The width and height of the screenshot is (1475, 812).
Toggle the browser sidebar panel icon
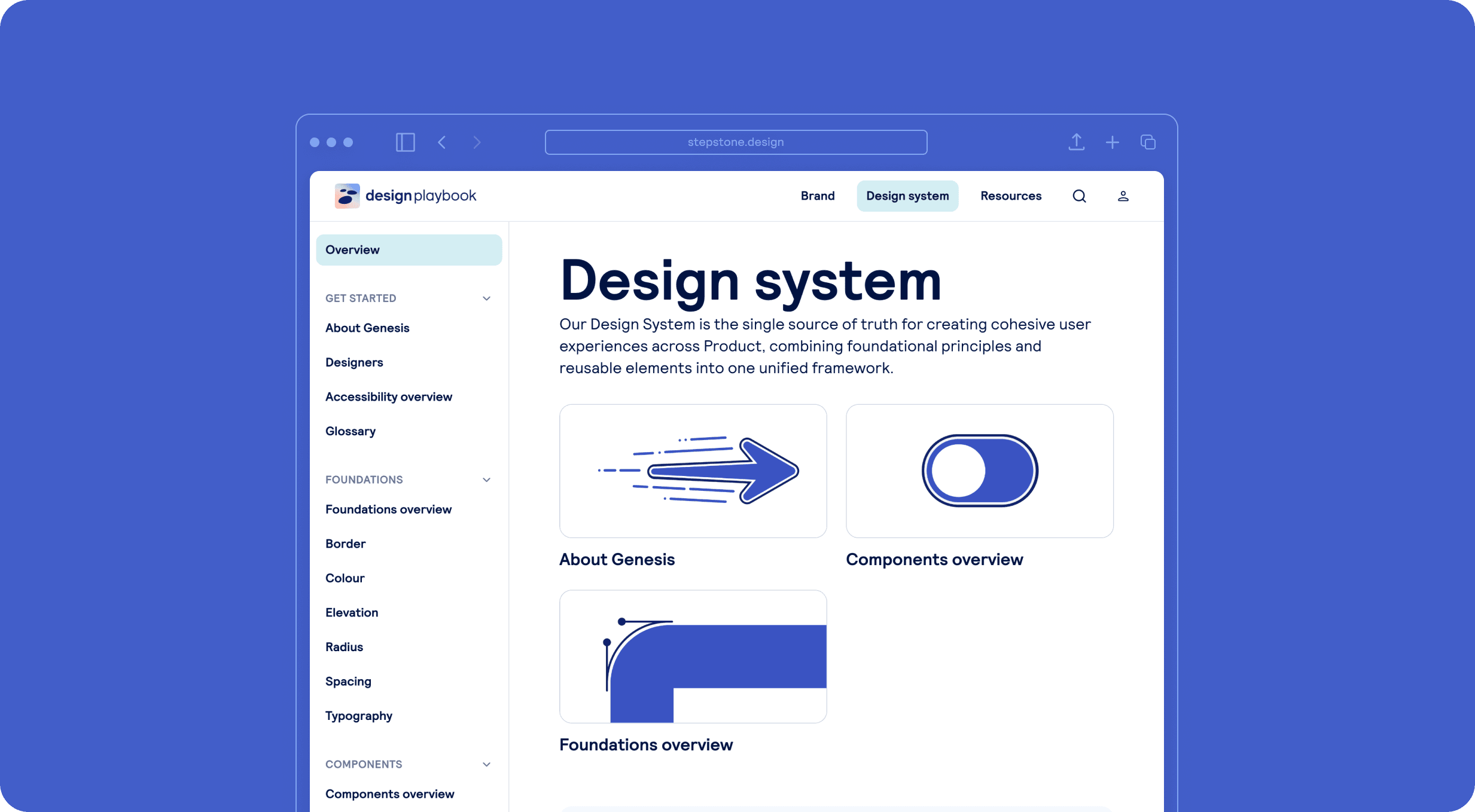(405, 142)
